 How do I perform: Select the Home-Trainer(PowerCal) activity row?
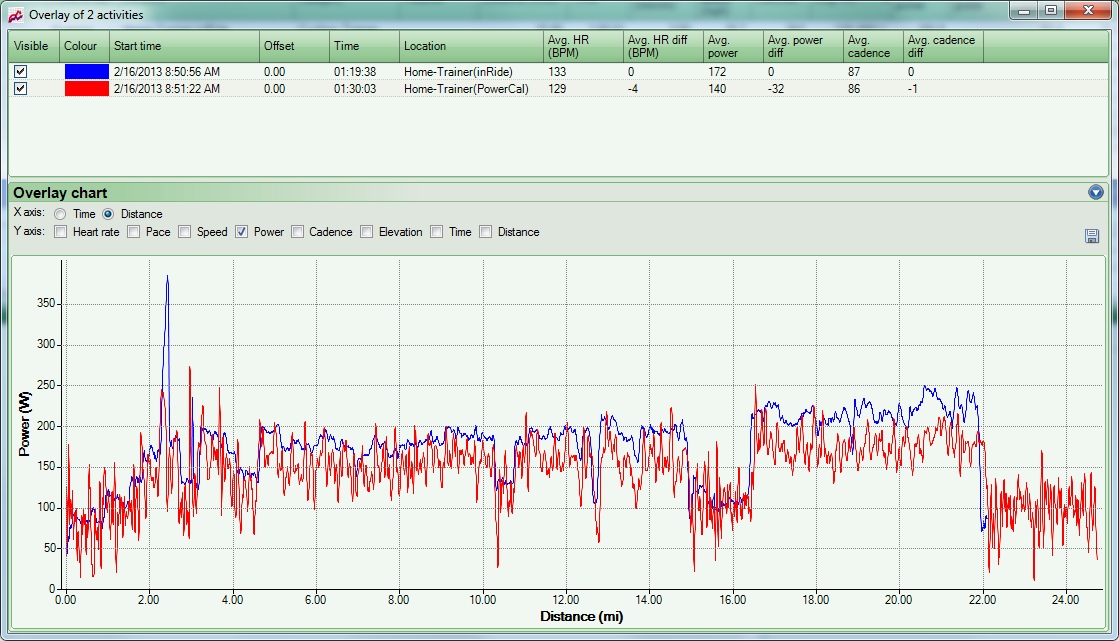pyautogui.click(x=464, y=89)
